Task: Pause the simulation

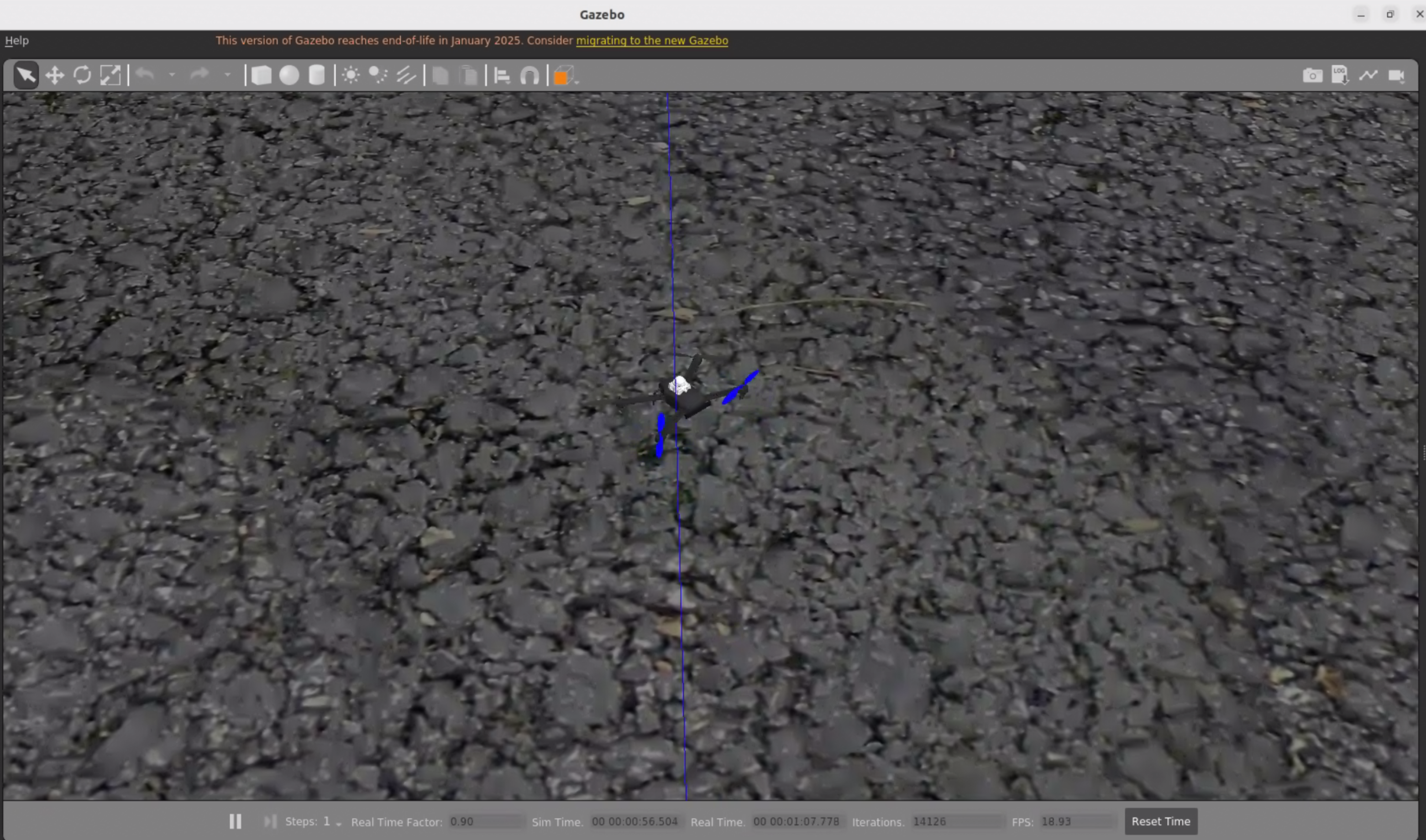Action: click(236, 821)
